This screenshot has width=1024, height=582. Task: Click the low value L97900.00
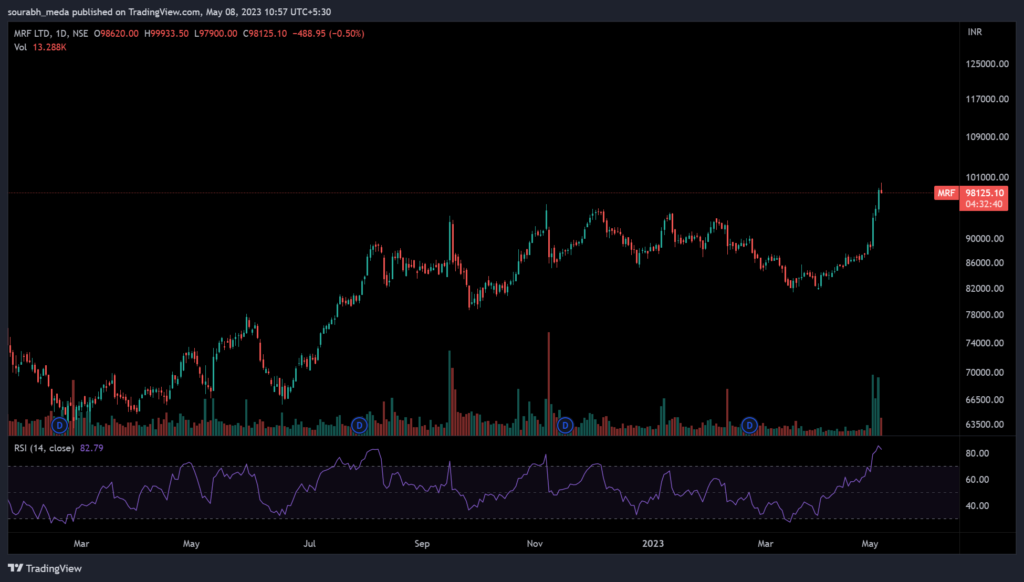(x=216, y=33)
